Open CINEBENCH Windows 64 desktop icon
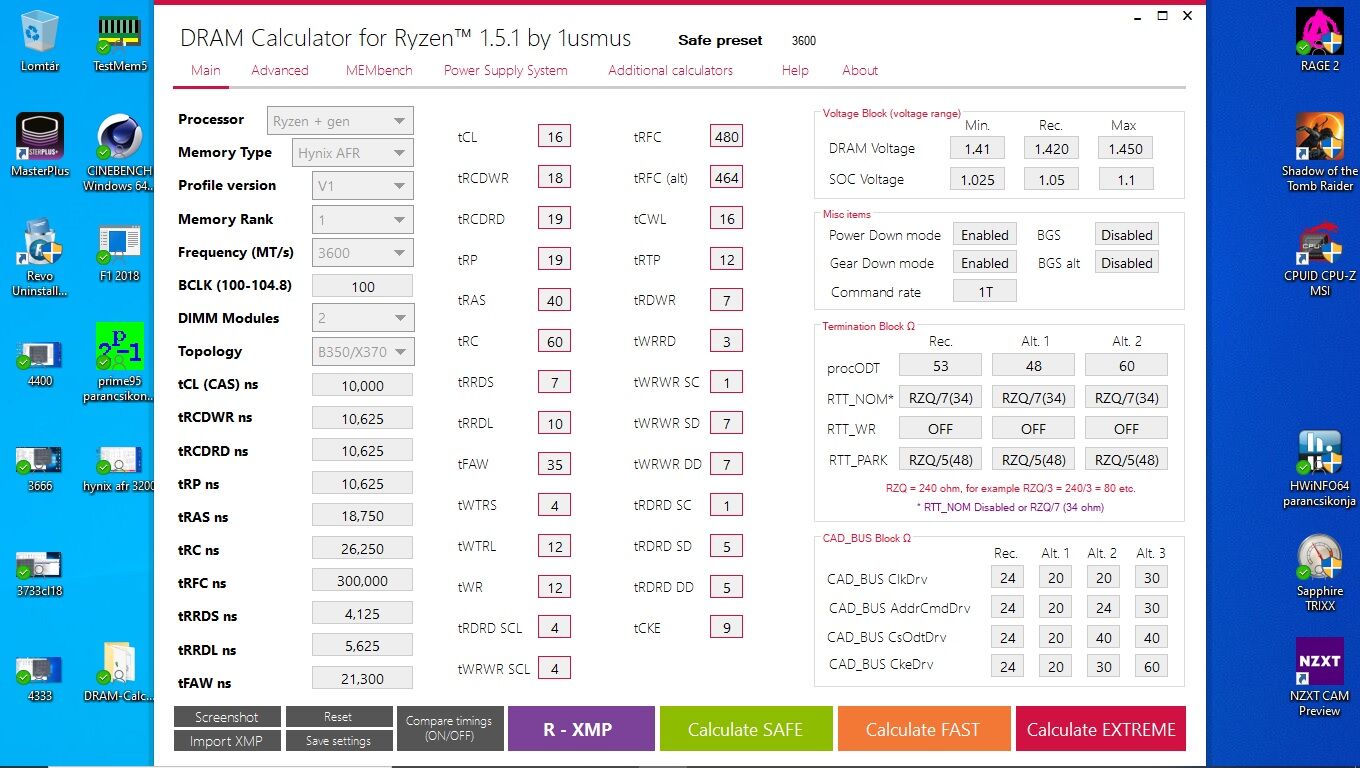This screenshot has height=768, width=1360. (120, 152)
